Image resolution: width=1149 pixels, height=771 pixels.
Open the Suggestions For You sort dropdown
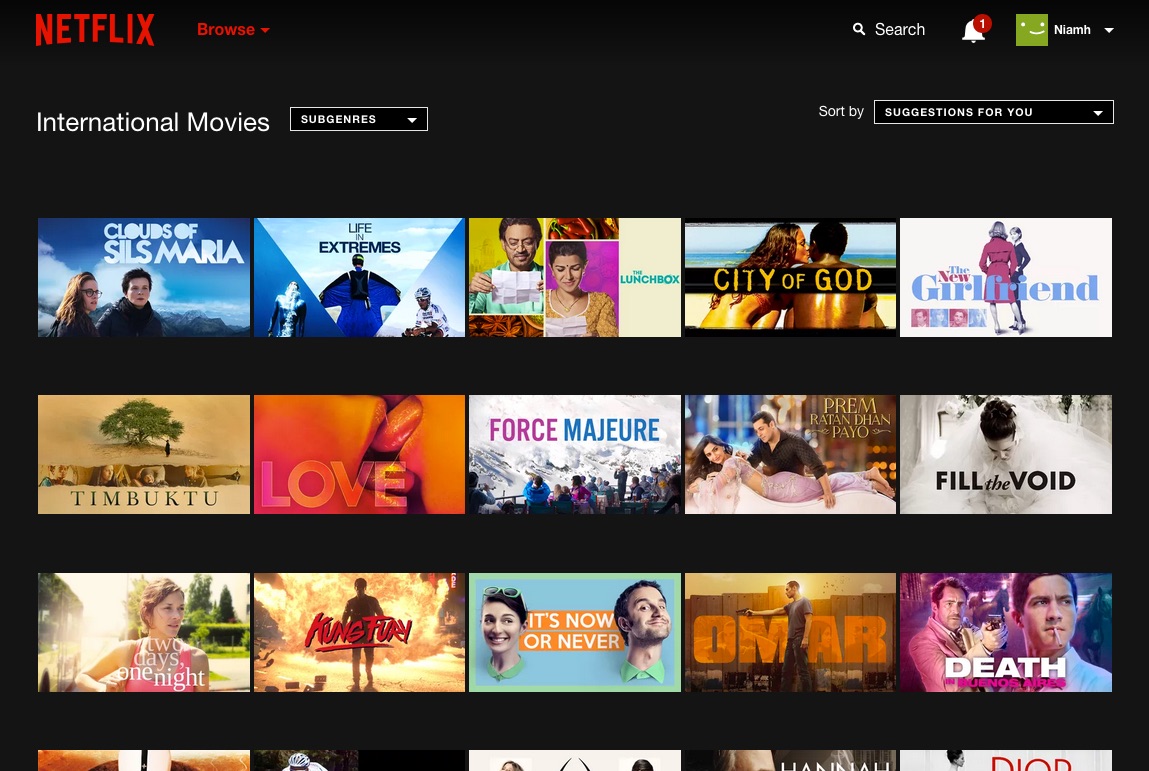tap(994, 112)
